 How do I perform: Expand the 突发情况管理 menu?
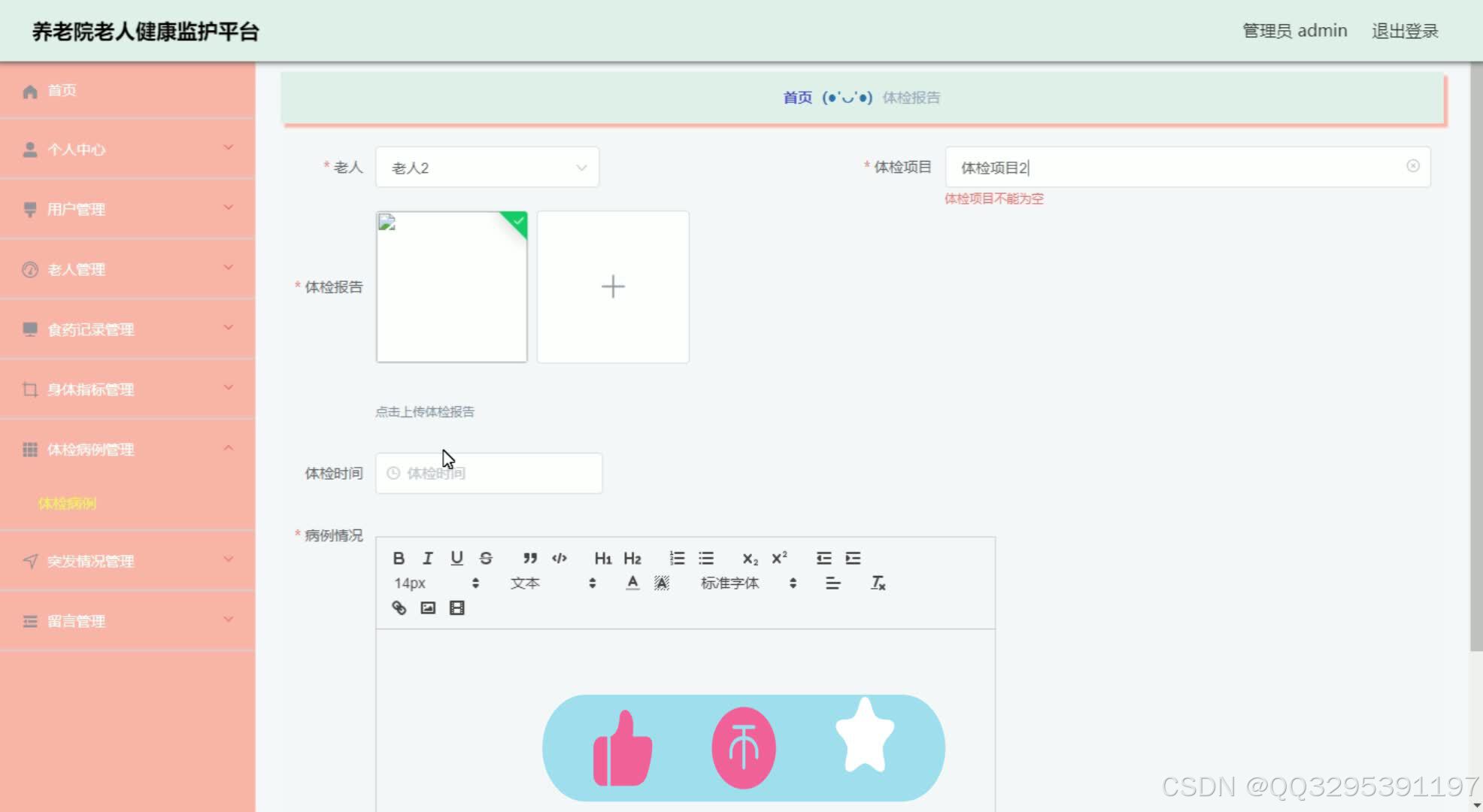(x=127, y=561)
